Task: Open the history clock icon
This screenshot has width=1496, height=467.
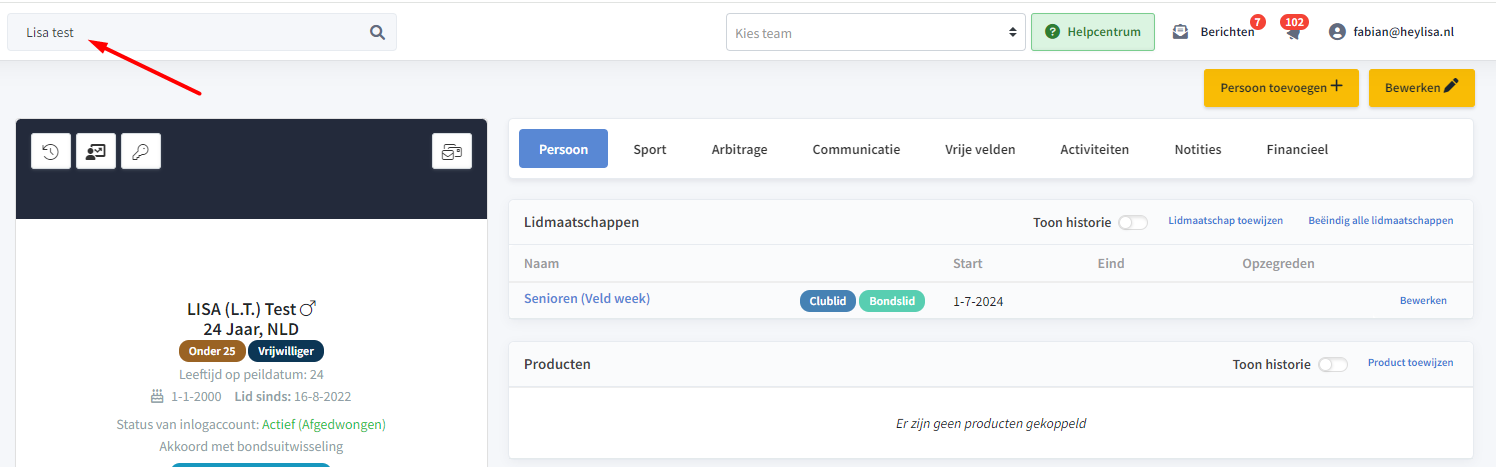Action: [50, 151]
